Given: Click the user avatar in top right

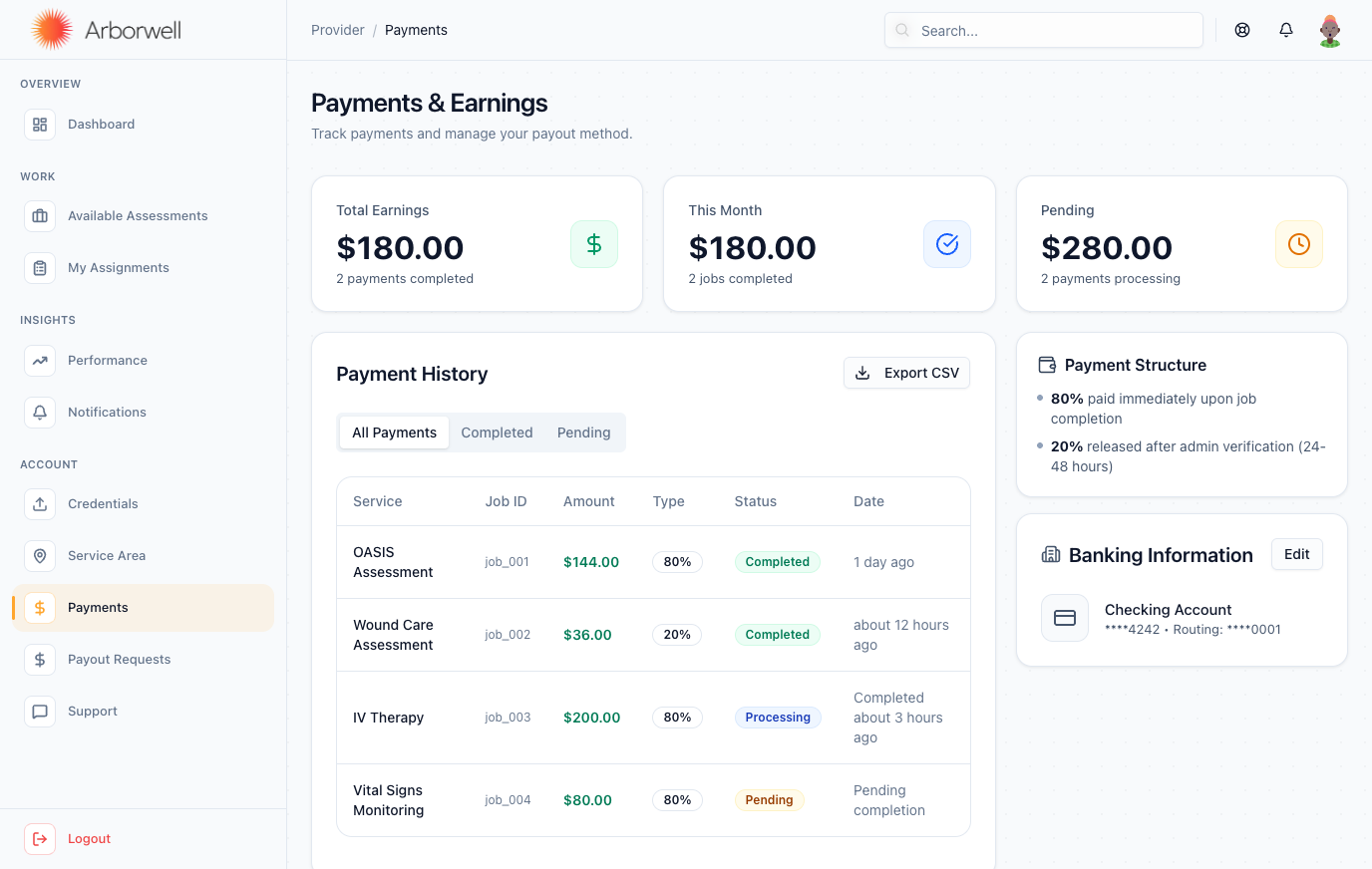Looking at the screenshot, I should coord(1330,30).
